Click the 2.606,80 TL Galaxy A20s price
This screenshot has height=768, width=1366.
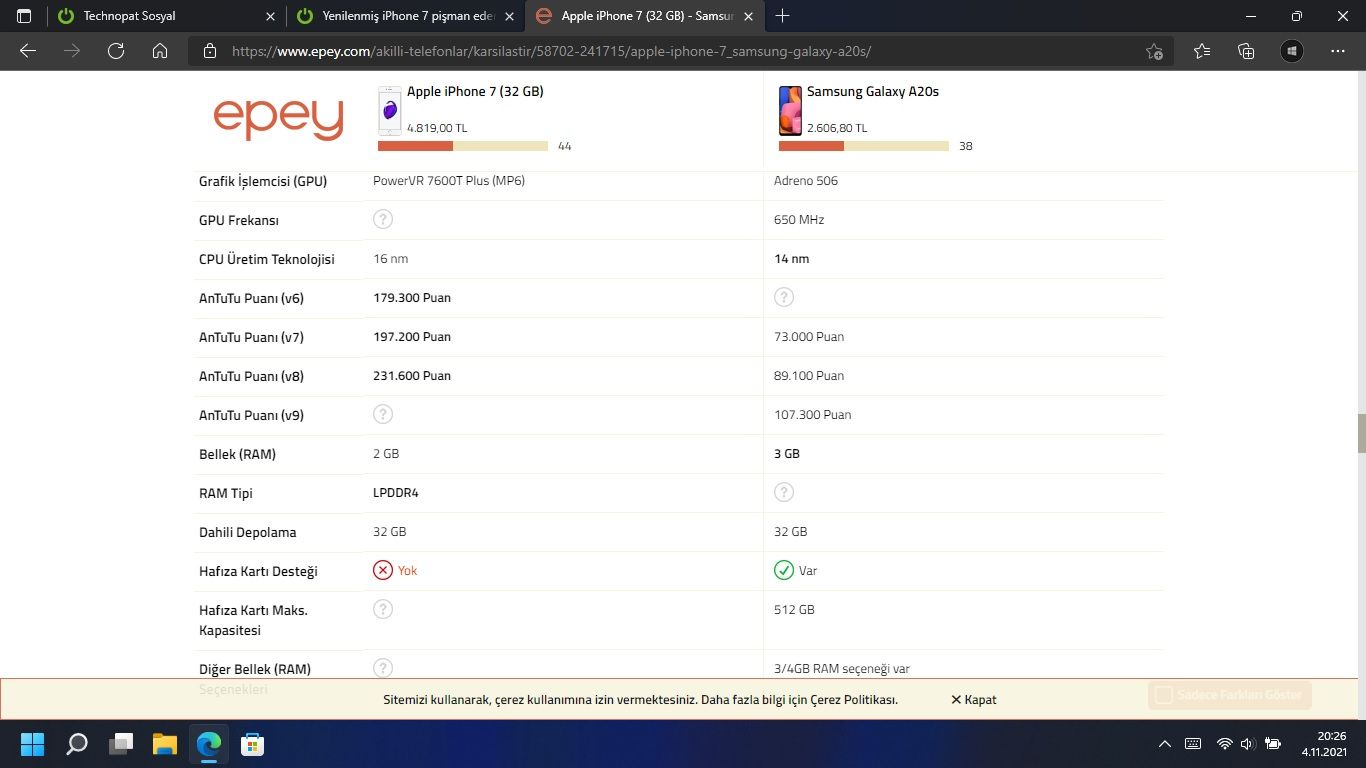click(x=837, y=128)
